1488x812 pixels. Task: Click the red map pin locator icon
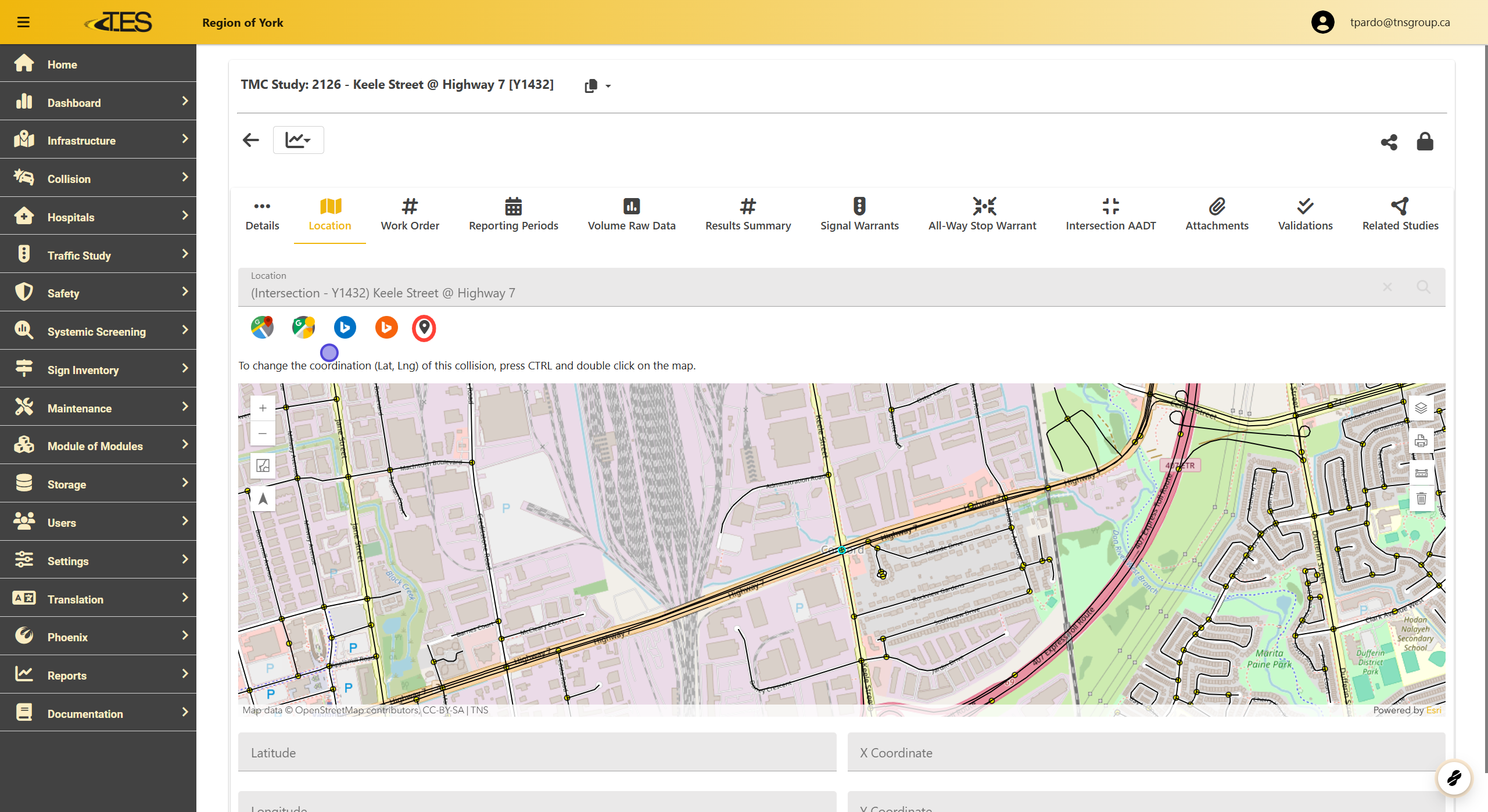click(x=424, y=328)
